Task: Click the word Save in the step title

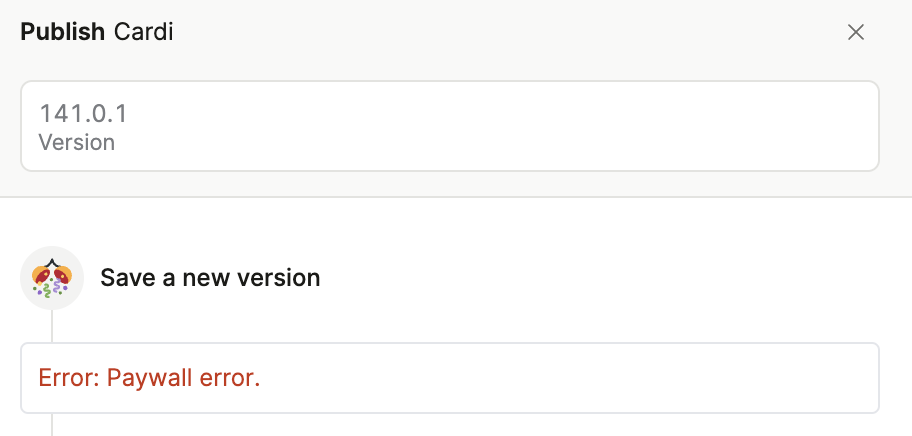Action: [x=122, y=277]
